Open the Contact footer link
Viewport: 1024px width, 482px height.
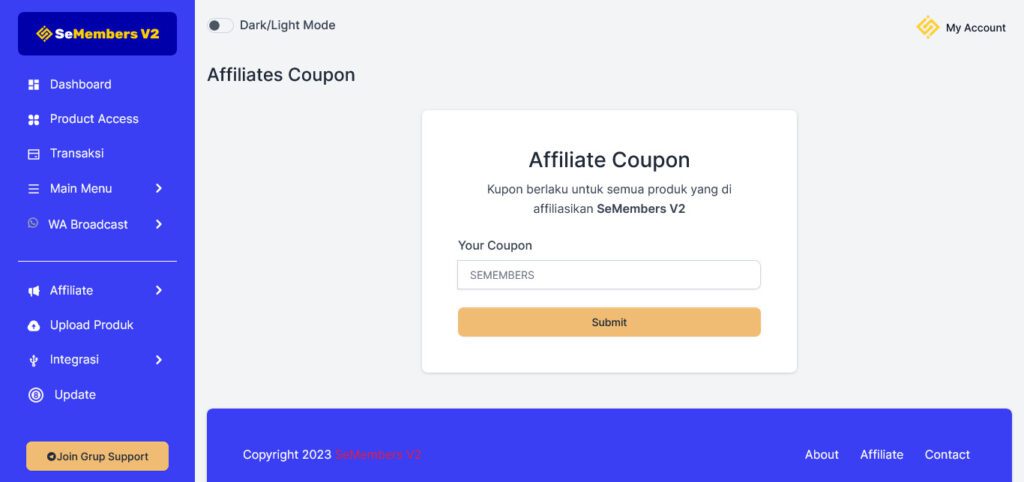[947, 455]
